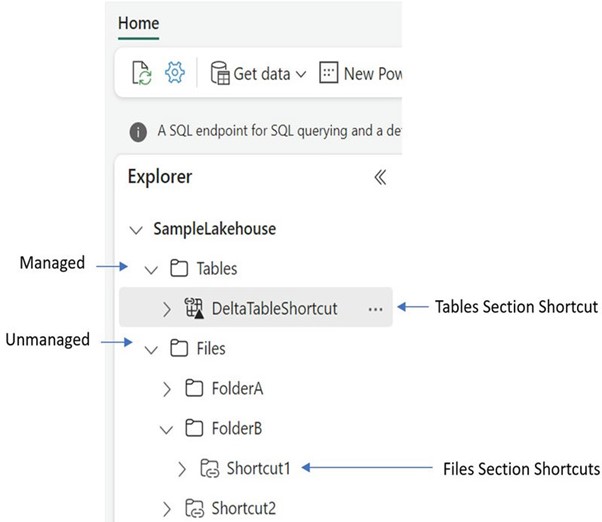Click the FolderB folder icon
The width and height of the screenshot is (602, 522).
click(194, 428)
